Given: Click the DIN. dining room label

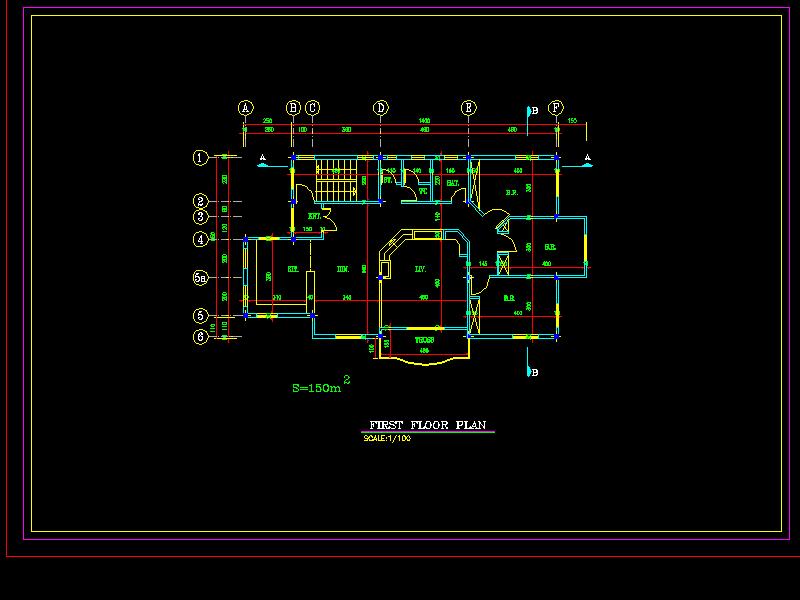Looking at the screenshot, I should click(x=342, y=269).
